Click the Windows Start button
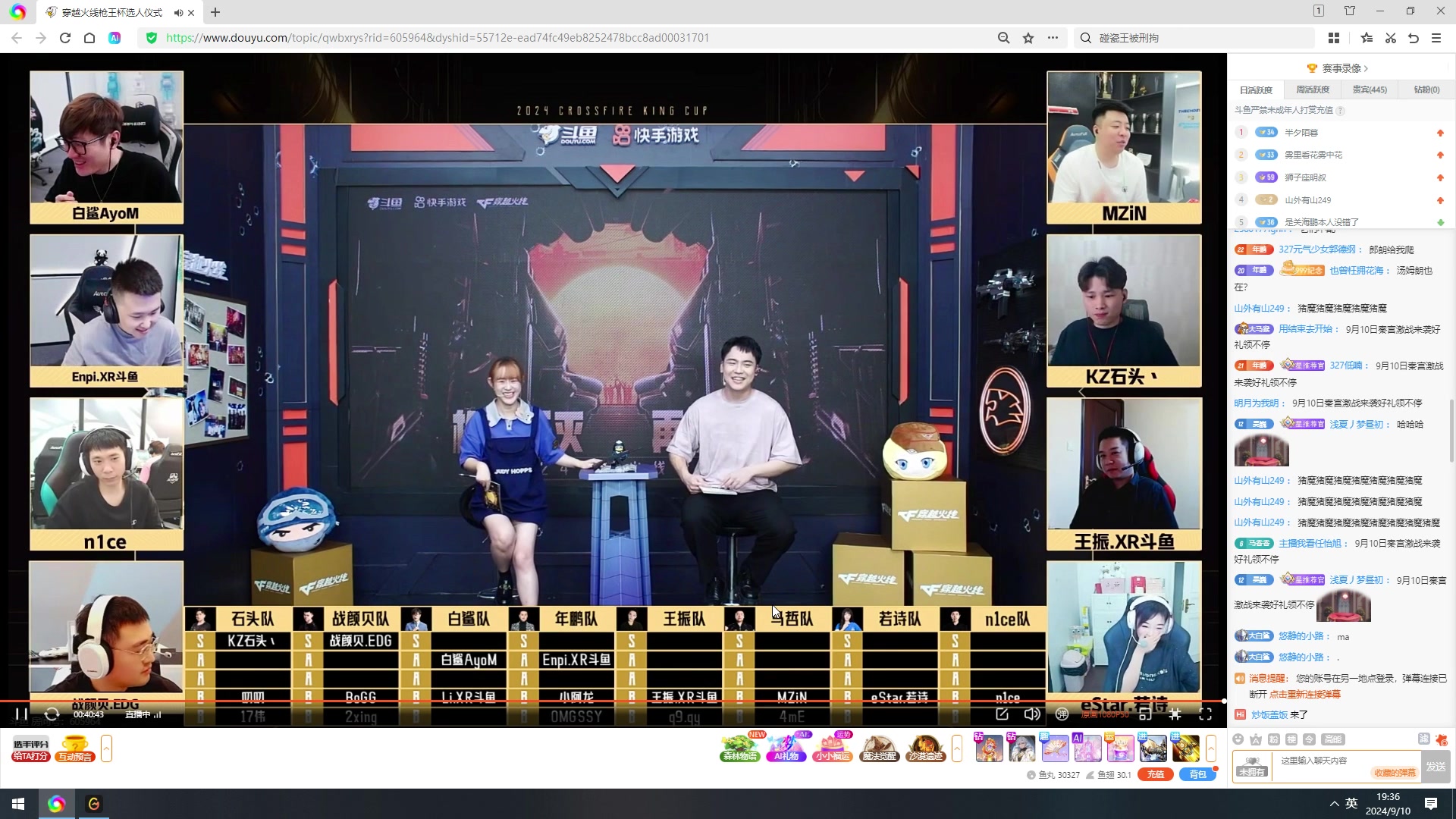This screenshot has width=1456, height=819. click(x=18, y=804)
